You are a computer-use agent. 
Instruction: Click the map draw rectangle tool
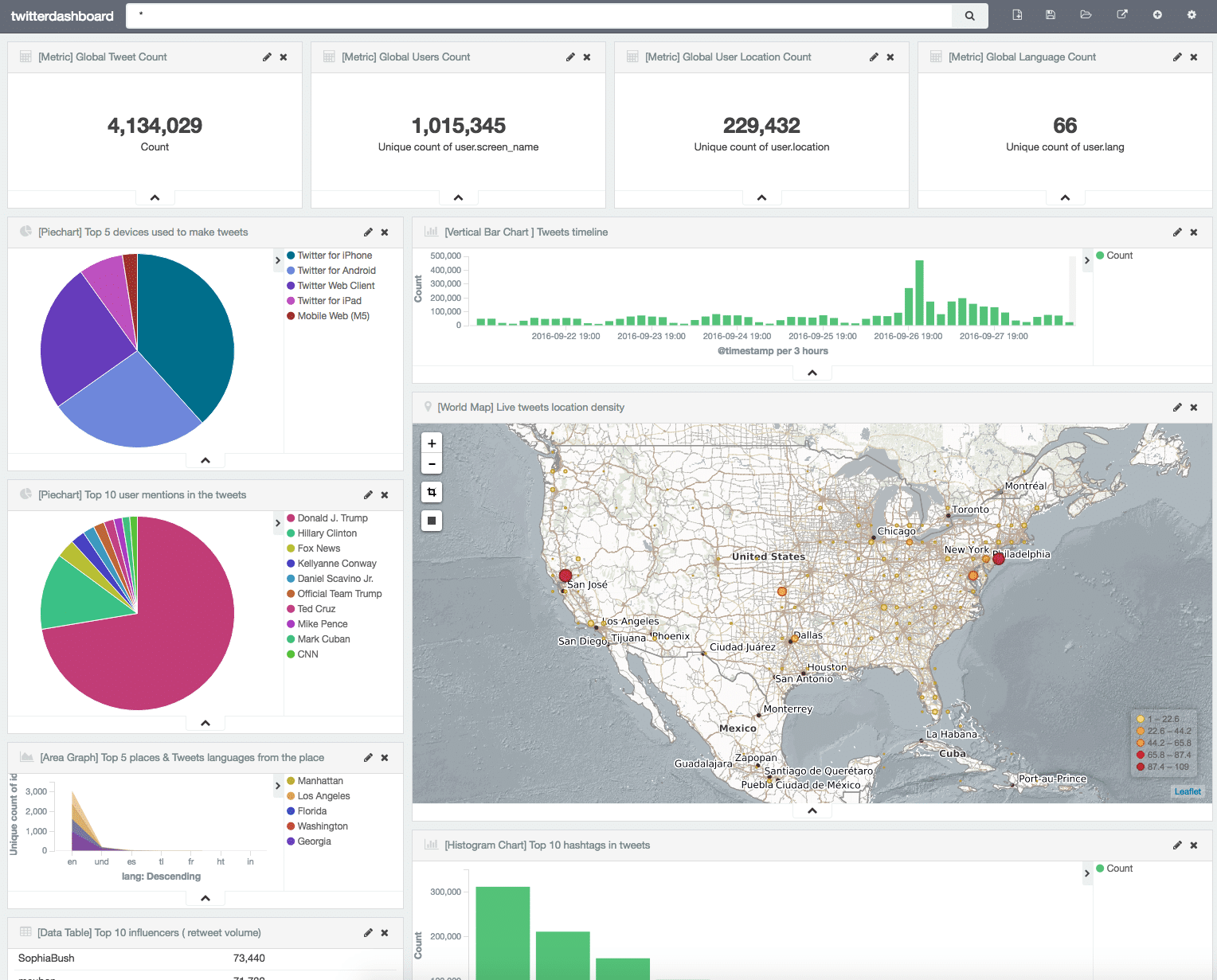click(432, 521)
